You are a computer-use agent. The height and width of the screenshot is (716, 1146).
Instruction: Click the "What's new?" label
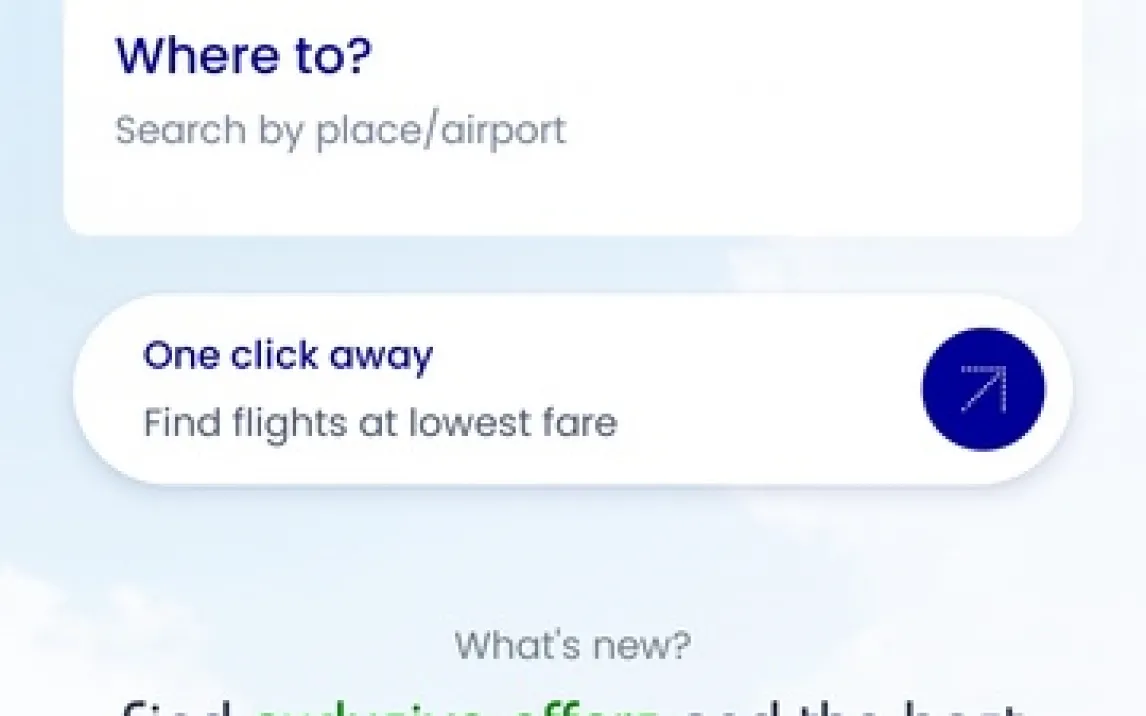click(x=572, y=645)
